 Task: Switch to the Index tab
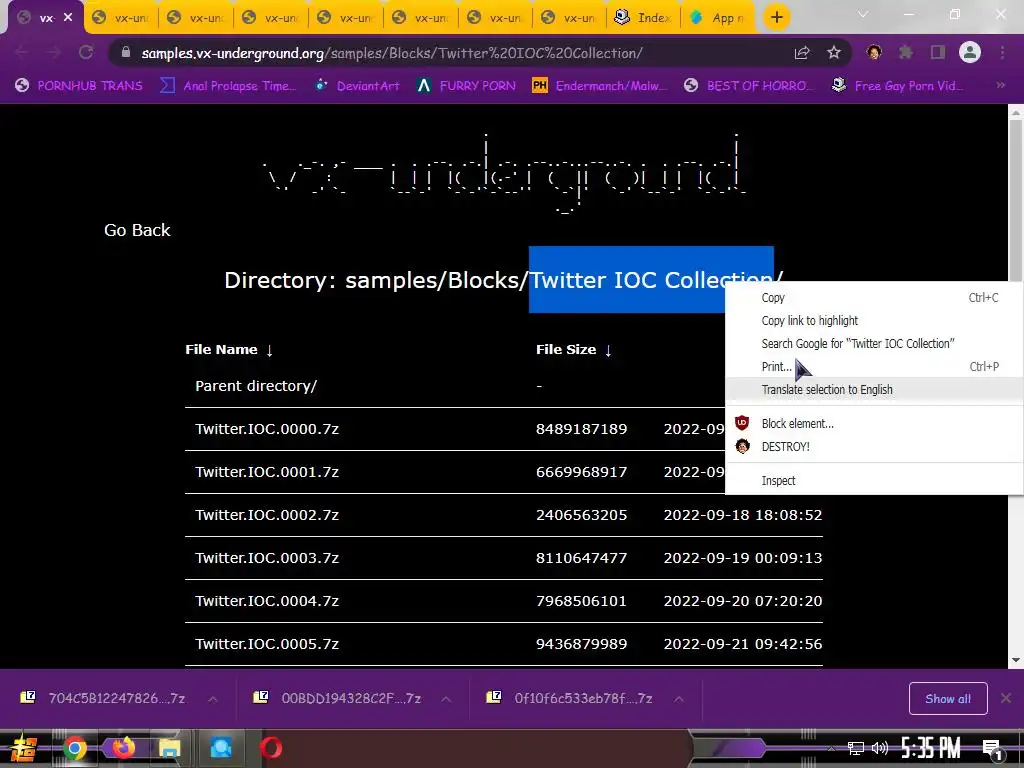(644, 18)
